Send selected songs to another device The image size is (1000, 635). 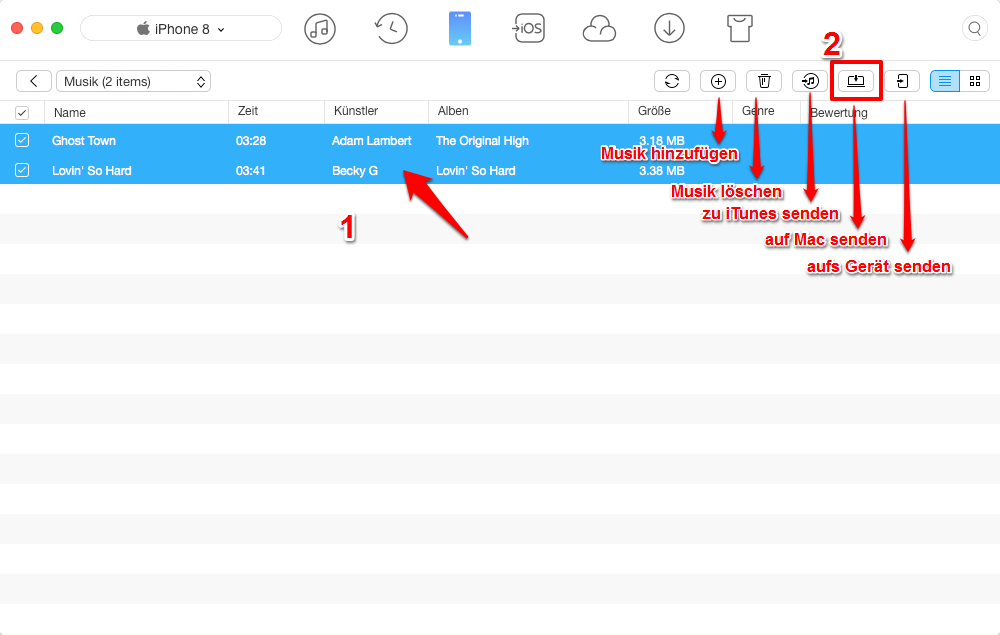coord(902,81)
